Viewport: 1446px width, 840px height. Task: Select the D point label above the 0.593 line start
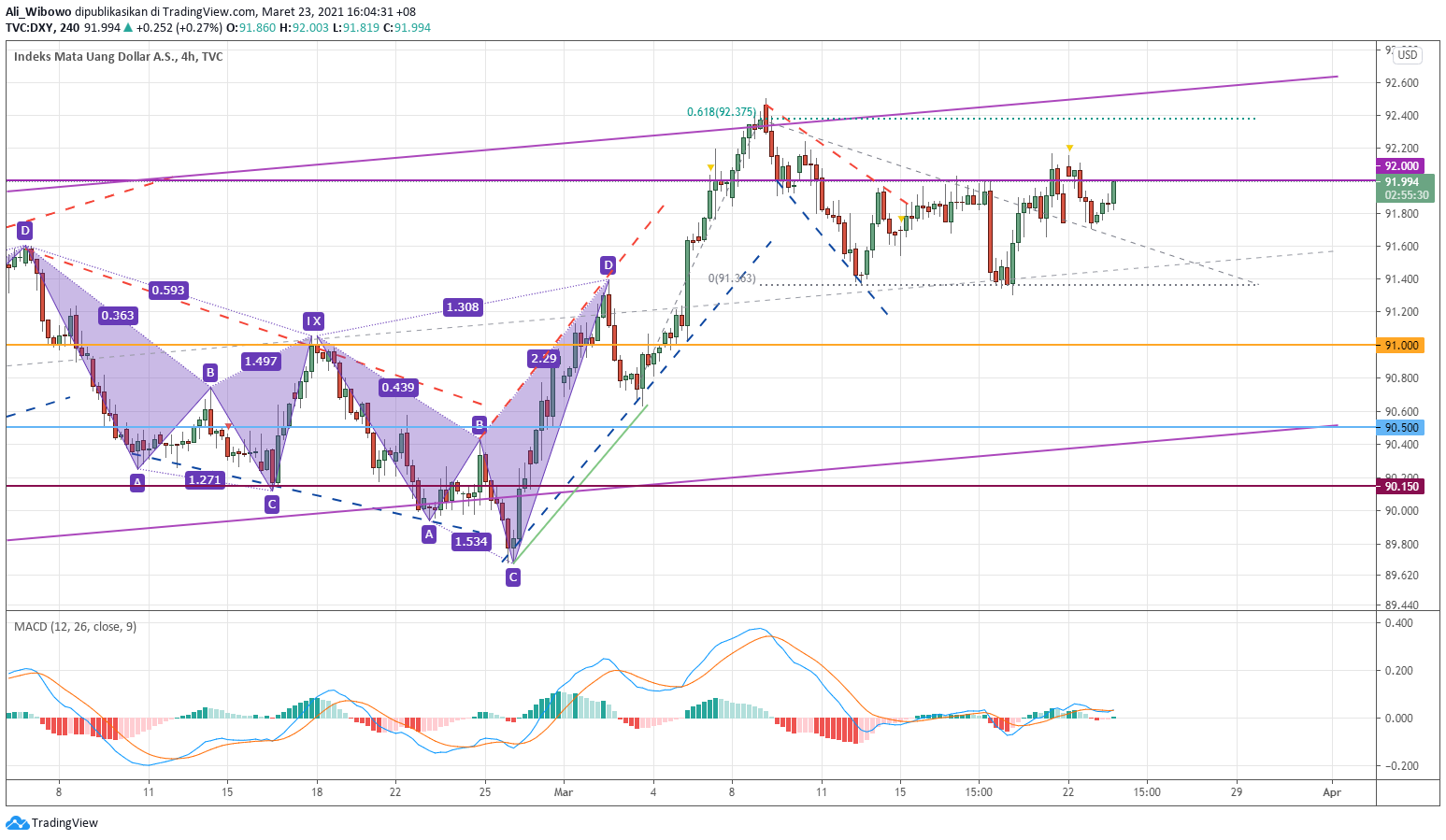pyautogui.click(x=24, y=230)
